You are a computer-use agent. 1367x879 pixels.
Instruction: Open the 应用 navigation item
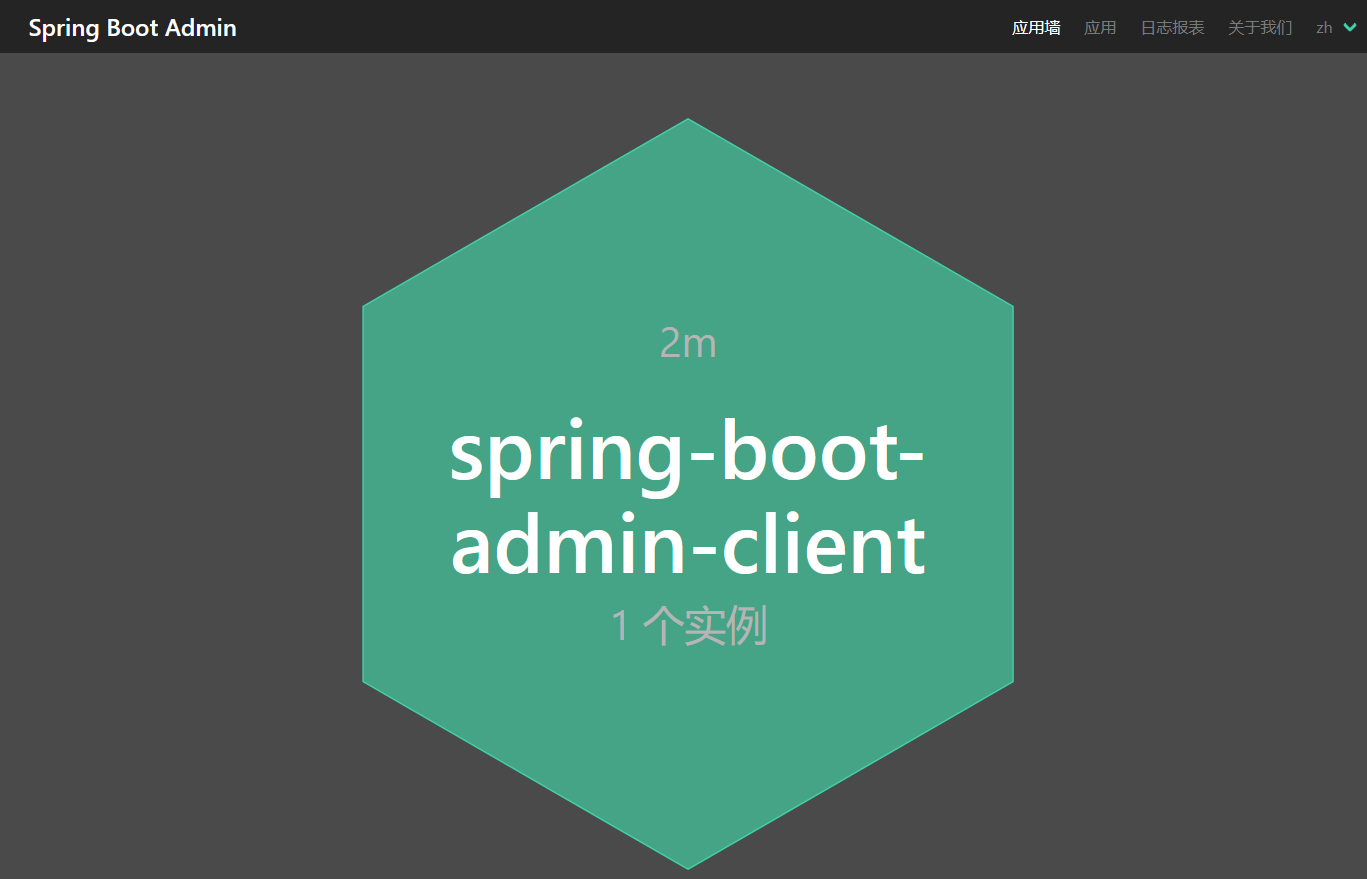coord(1100,28)
